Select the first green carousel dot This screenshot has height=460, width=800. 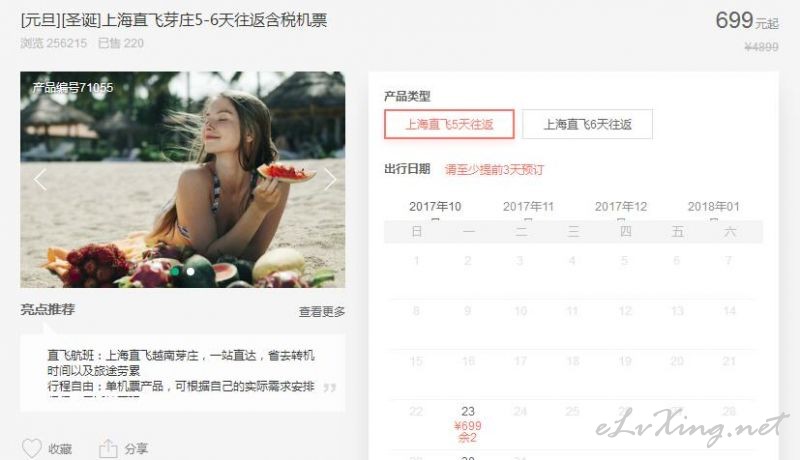click(176, 271)
